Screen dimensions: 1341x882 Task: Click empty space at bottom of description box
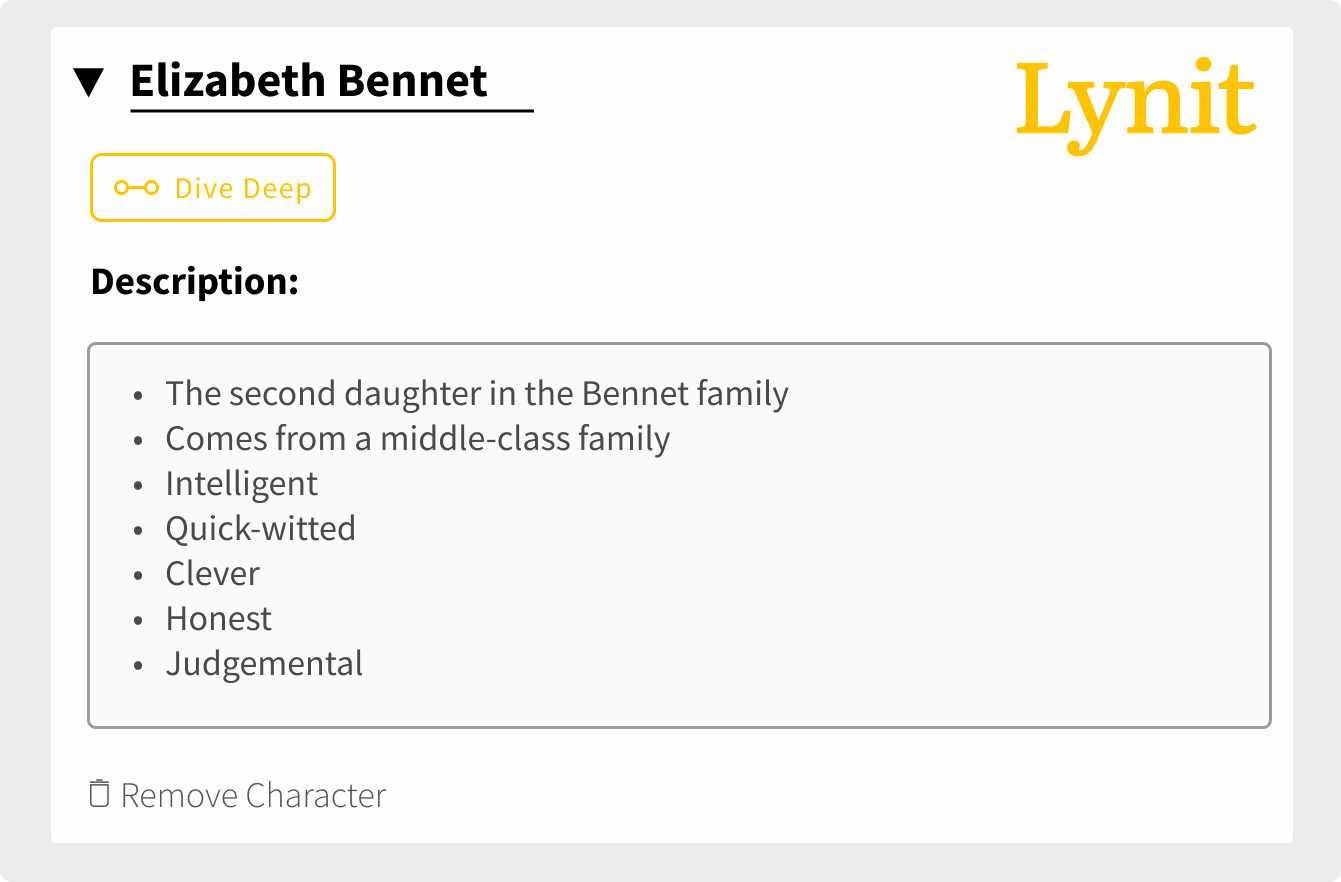pyautogui.click(x=679, y=705)
